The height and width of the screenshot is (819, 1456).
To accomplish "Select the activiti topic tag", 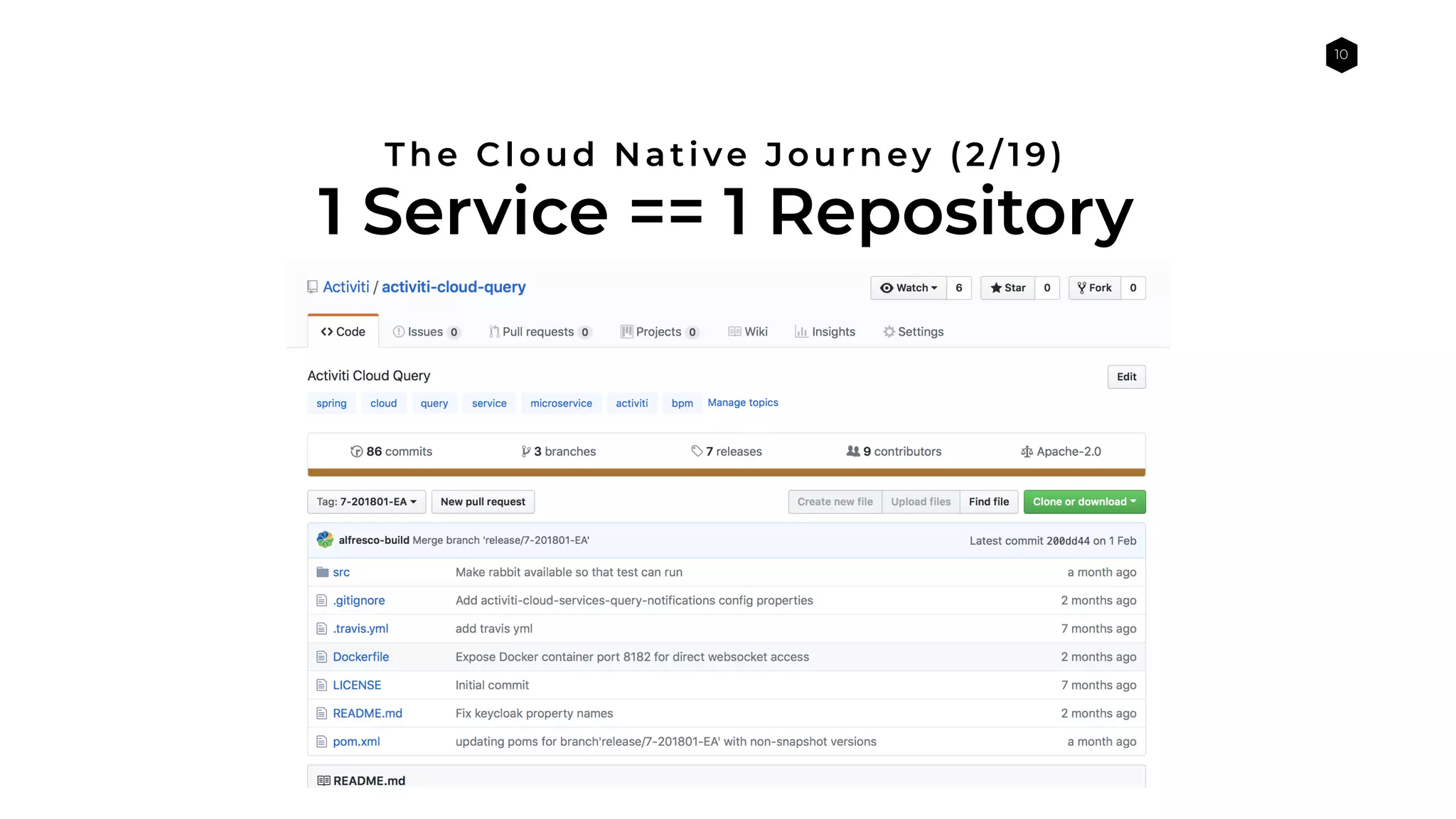I will (x=632, y=403).
